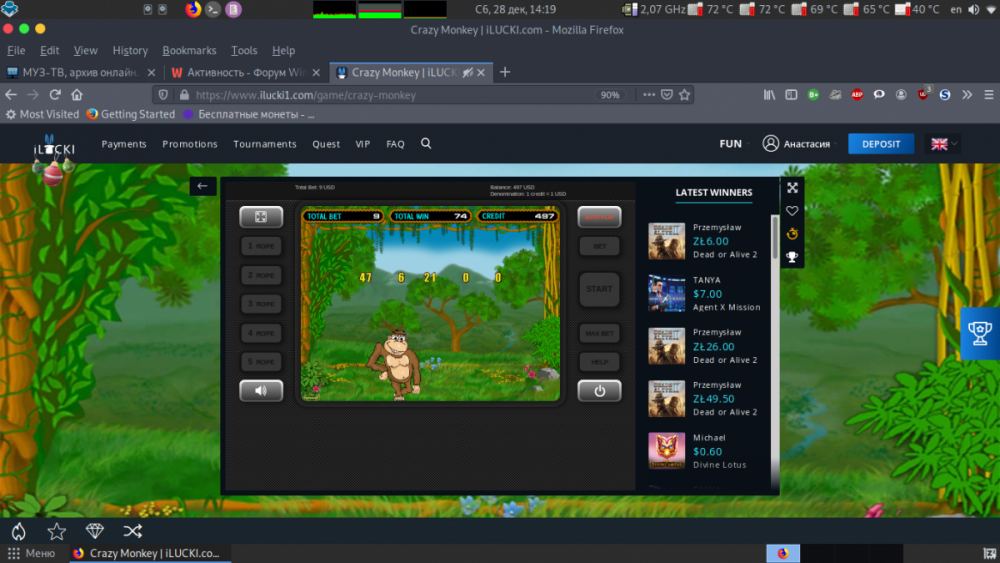Viewport: 1000px width, 563px height.
Task: Open the language flag dropdown
Action: point(944,144)
